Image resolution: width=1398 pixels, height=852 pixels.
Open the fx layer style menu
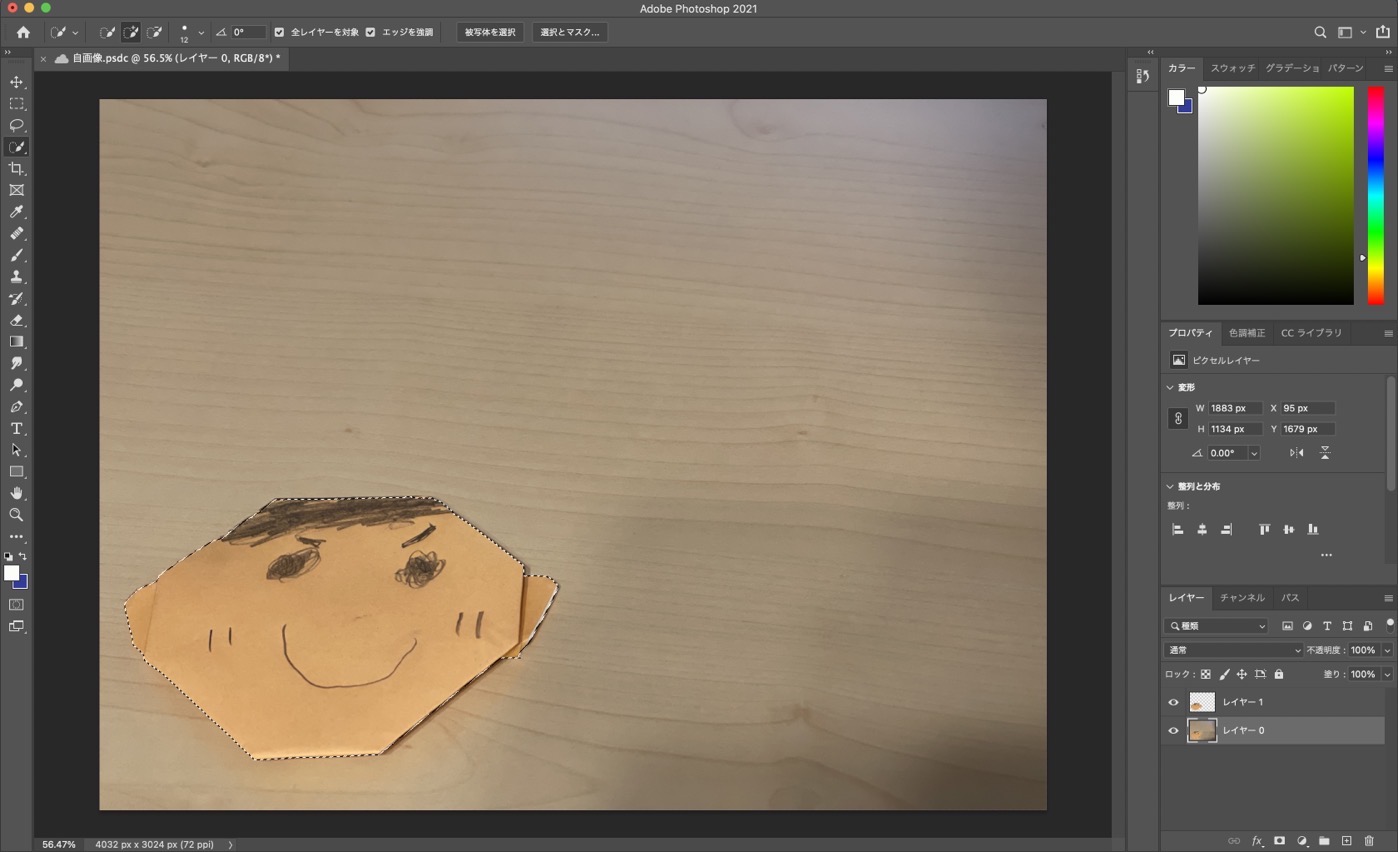(x=1257, y=841)
